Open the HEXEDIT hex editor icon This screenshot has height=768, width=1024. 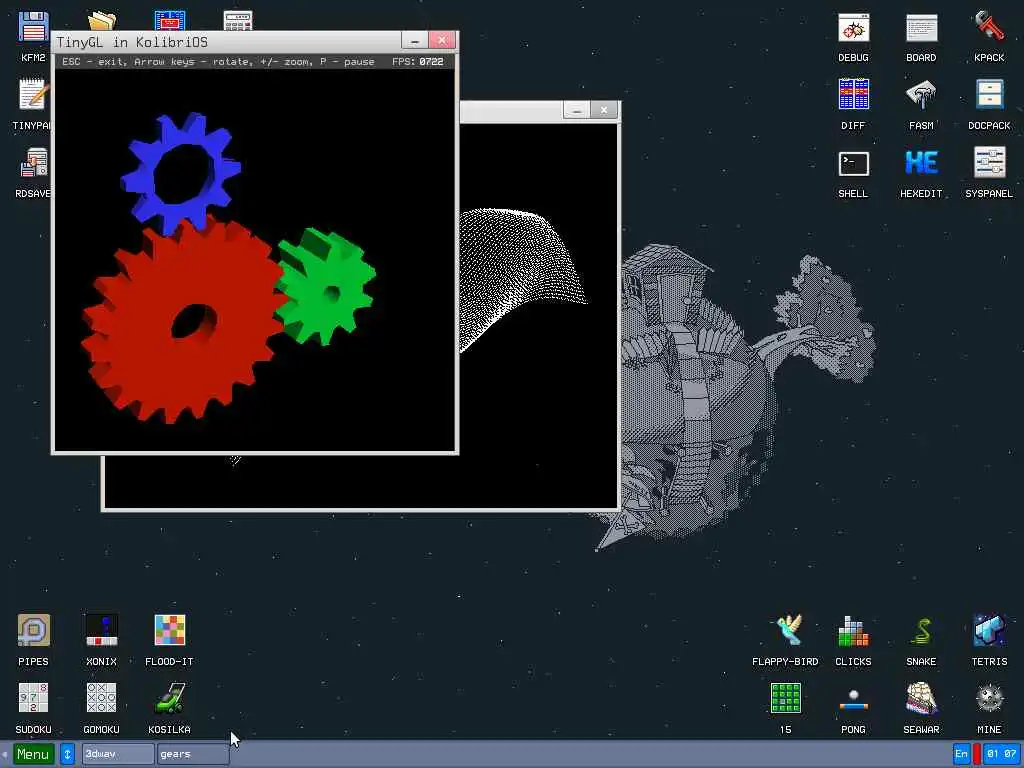(x=921, y=163)
